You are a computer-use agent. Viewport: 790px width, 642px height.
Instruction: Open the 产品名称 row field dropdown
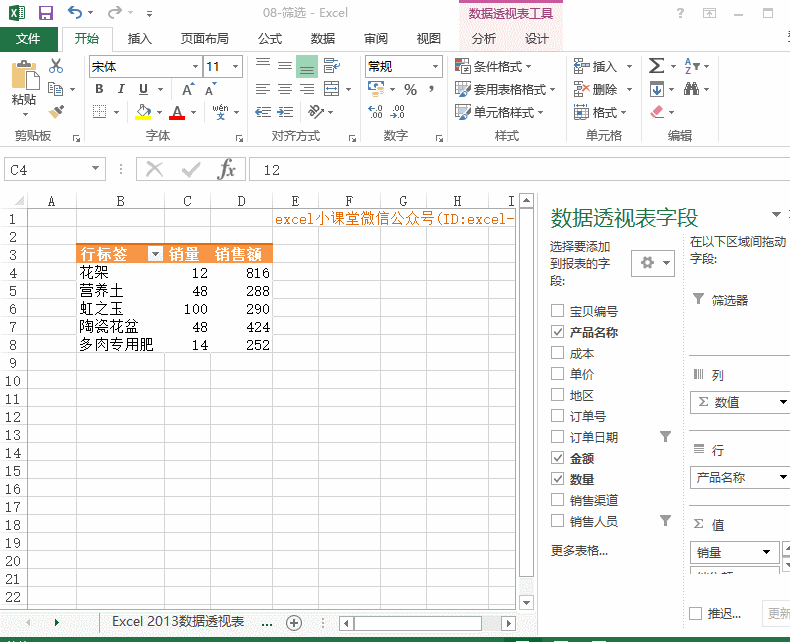[782, 477]
